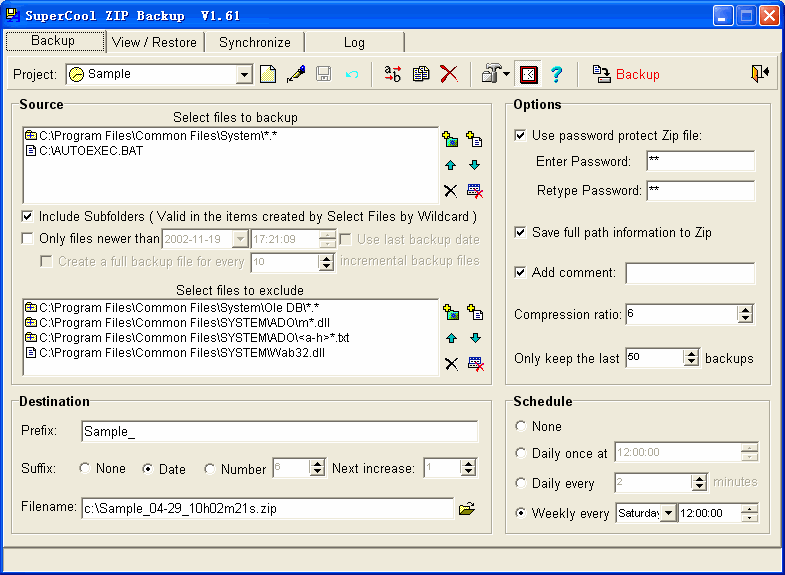Click the Prefix field containing Sample_
785x575 pixels.
(x=279, y=431)
